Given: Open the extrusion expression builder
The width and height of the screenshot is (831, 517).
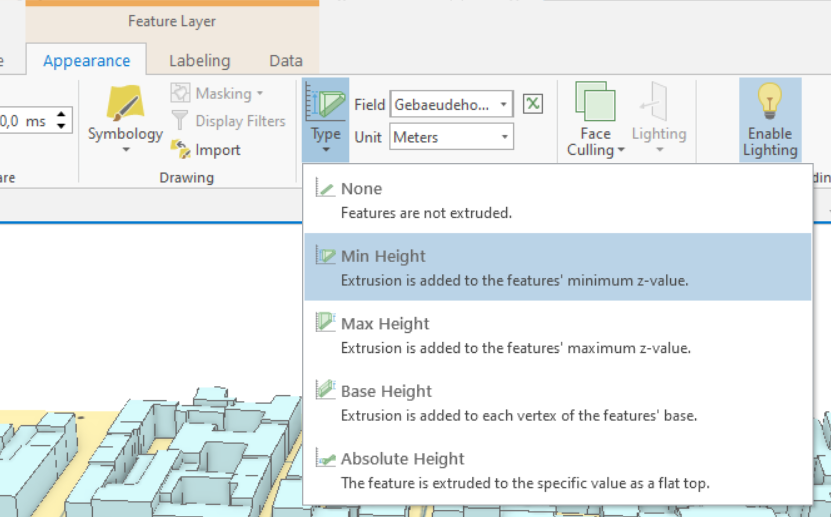Looking at the screenshot, I should 533,104.
